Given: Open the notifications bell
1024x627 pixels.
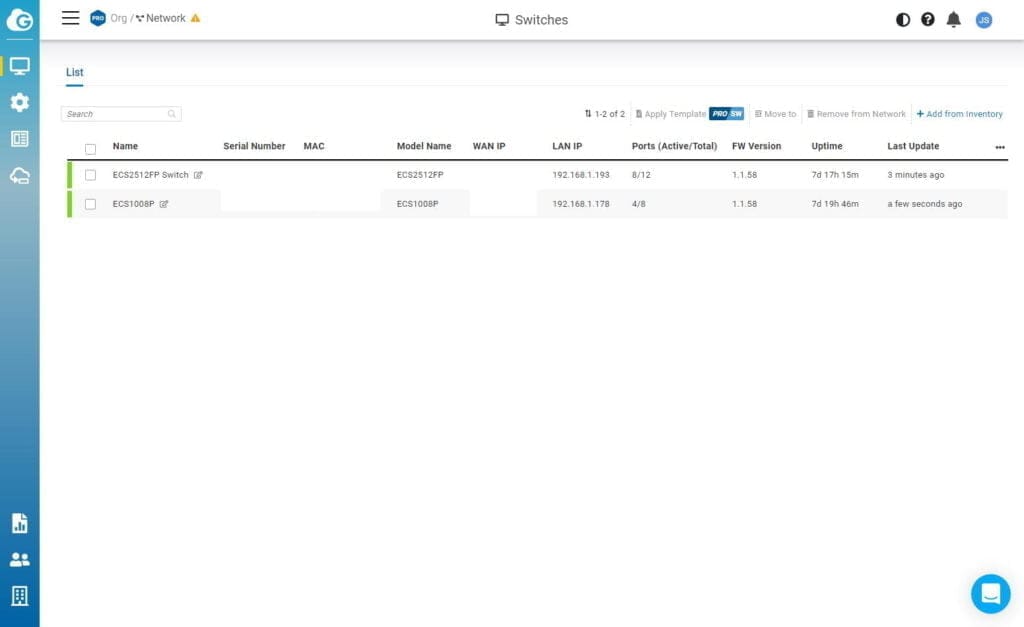Looking at the screenshot, I should coord(954,19).
